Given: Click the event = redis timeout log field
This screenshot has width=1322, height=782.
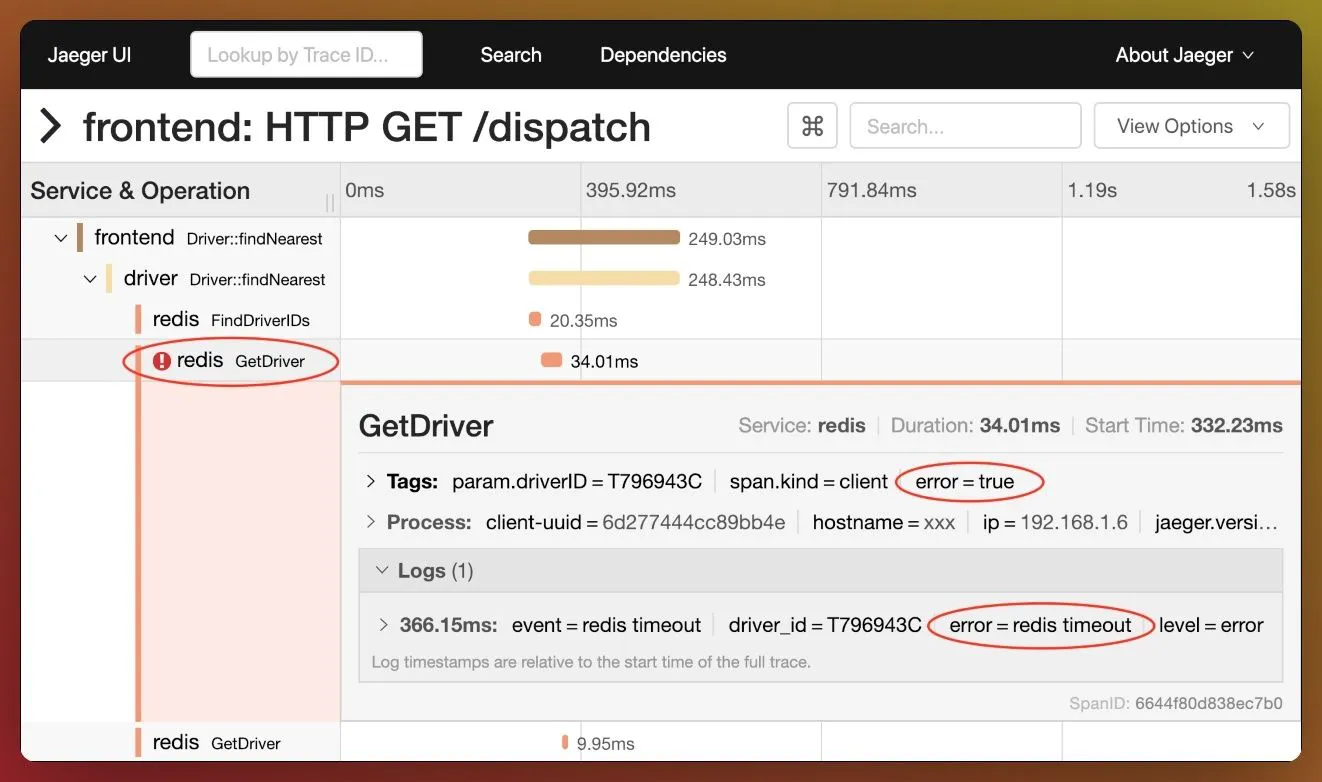Looking at the screenshot, I should [x=606, y=625].
